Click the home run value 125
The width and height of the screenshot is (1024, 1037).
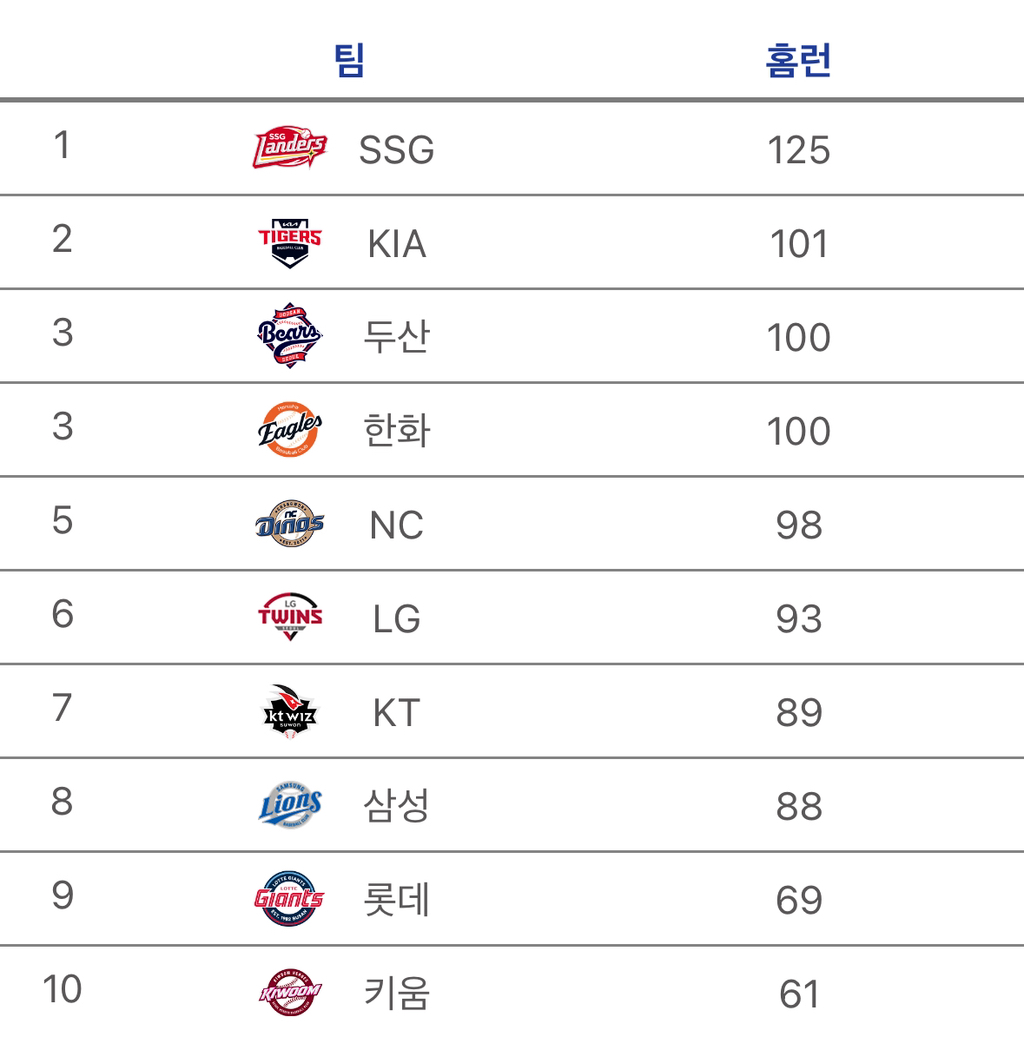point(798,150)
